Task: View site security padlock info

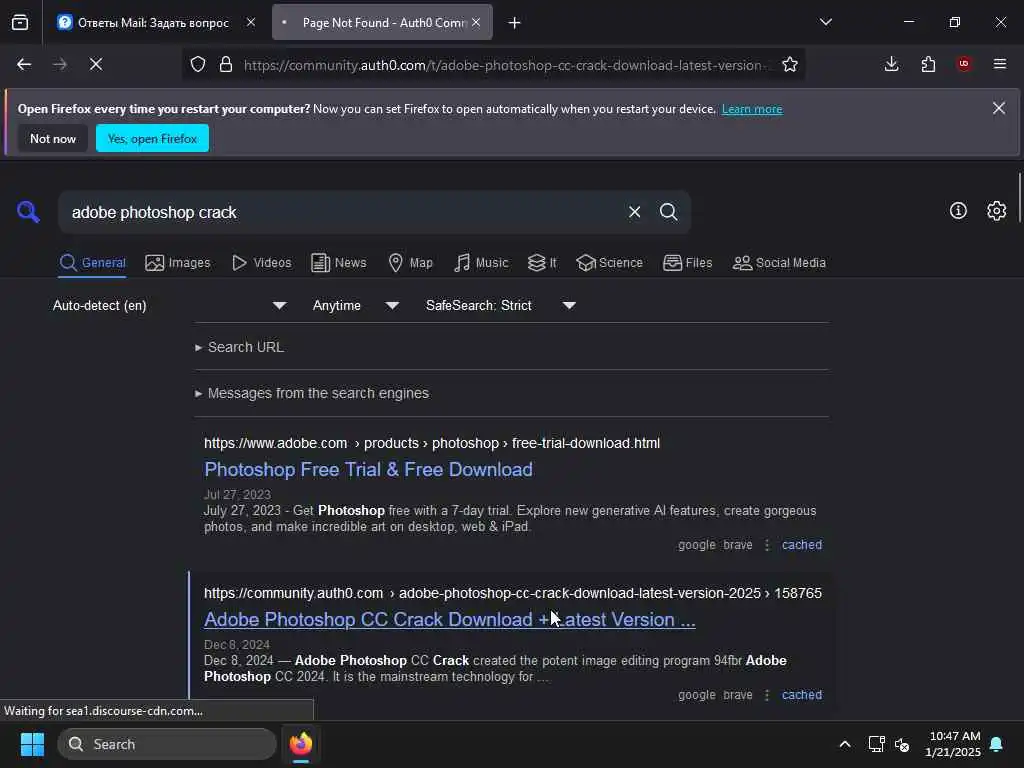Action: click(226, 64)
